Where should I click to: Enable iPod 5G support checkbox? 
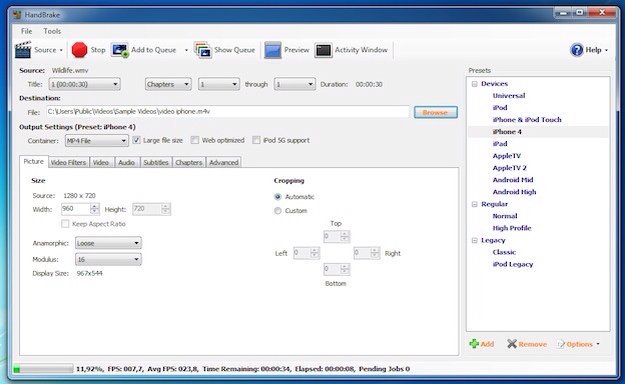[256, 140]
